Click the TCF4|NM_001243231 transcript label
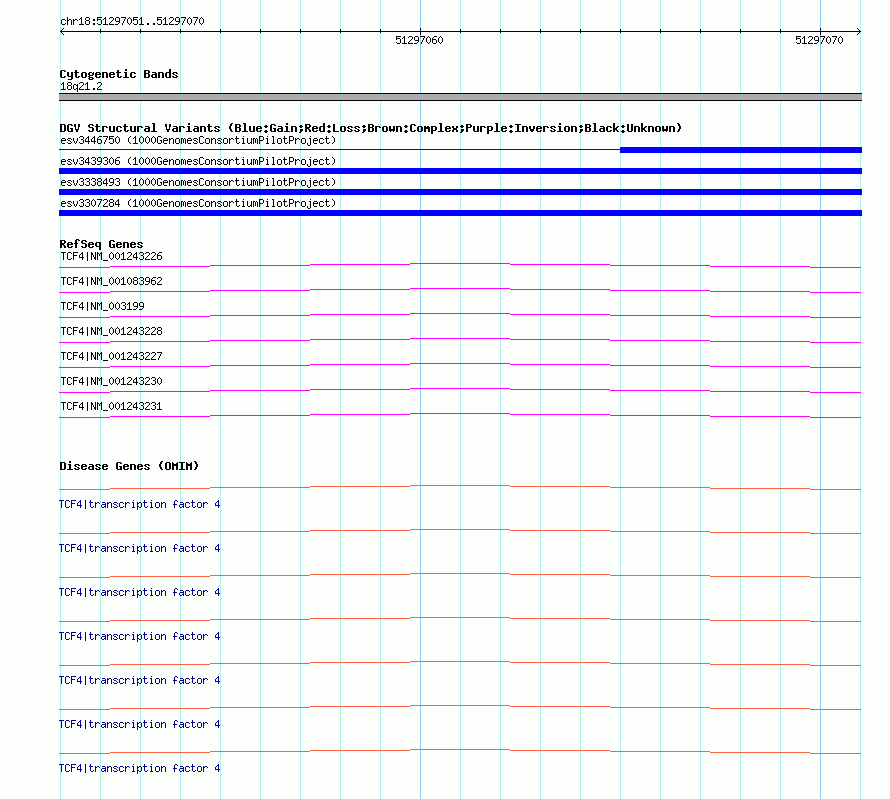 [x=111, y=406]
